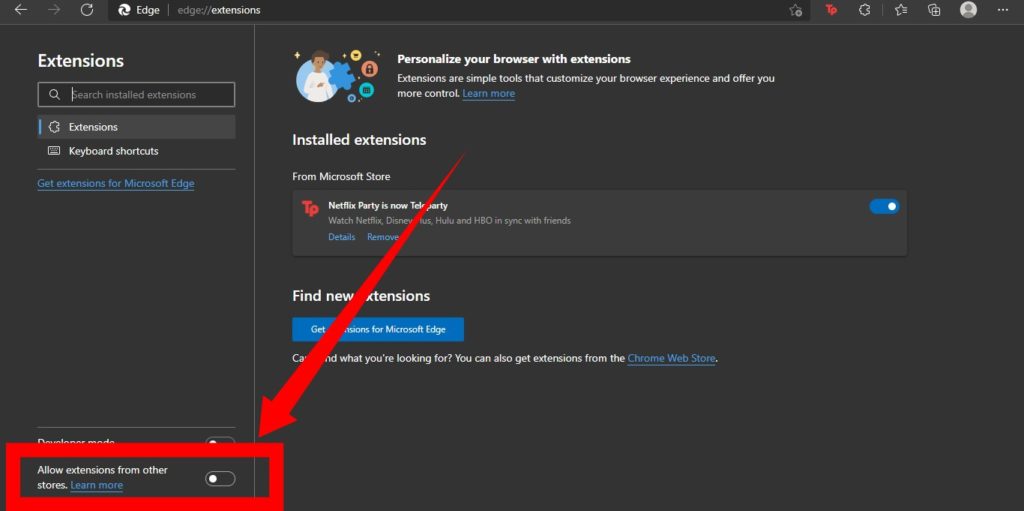This screenshot has width=1024, height=511.
Task: Go back with the browser back arrow
Action: point(21,10)
